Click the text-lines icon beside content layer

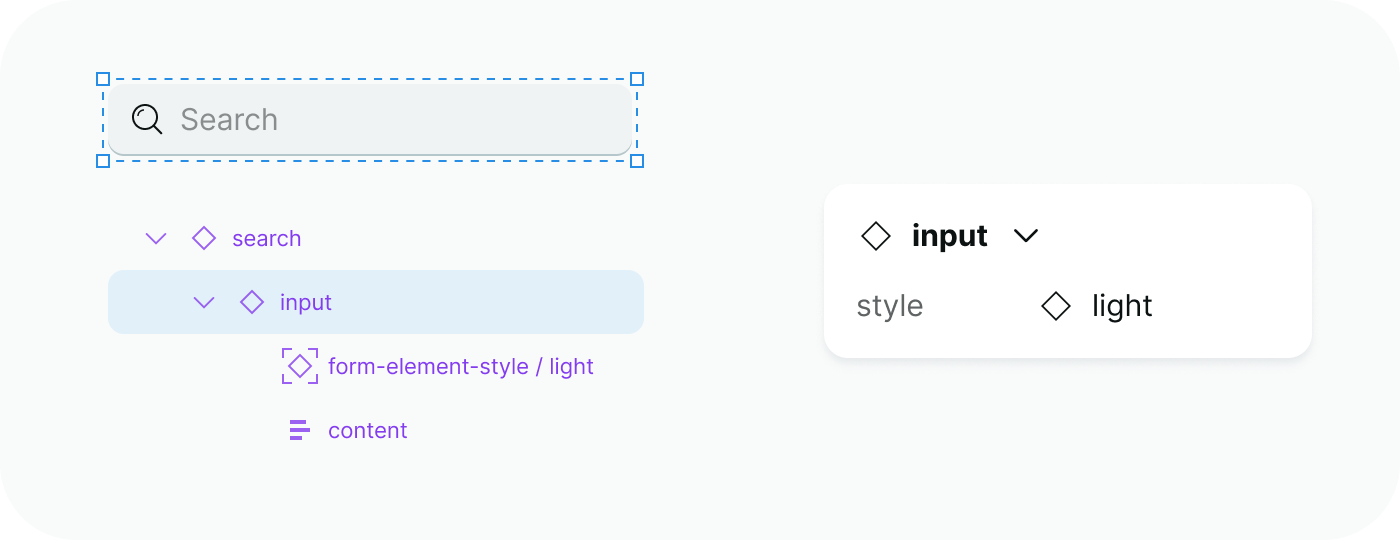point(299,430)
